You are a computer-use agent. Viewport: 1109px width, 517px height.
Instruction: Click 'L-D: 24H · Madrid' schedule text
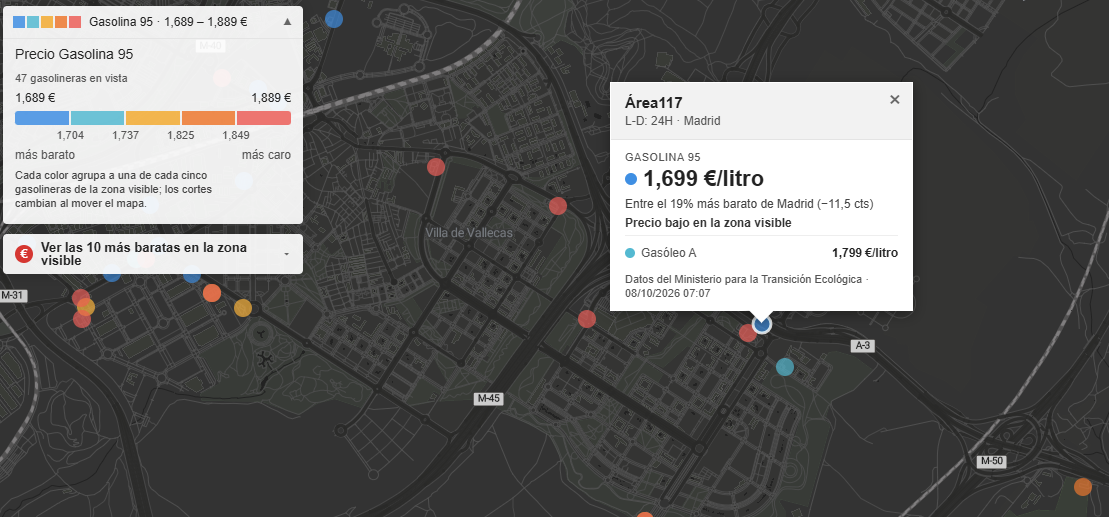tap(673, 121)
